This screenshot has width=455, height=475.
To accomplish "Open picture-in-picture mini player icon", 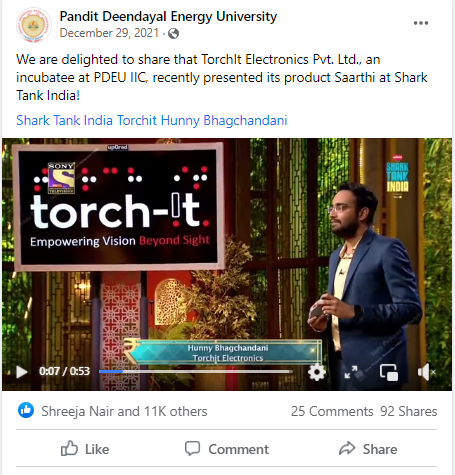I will click(389, 372).
